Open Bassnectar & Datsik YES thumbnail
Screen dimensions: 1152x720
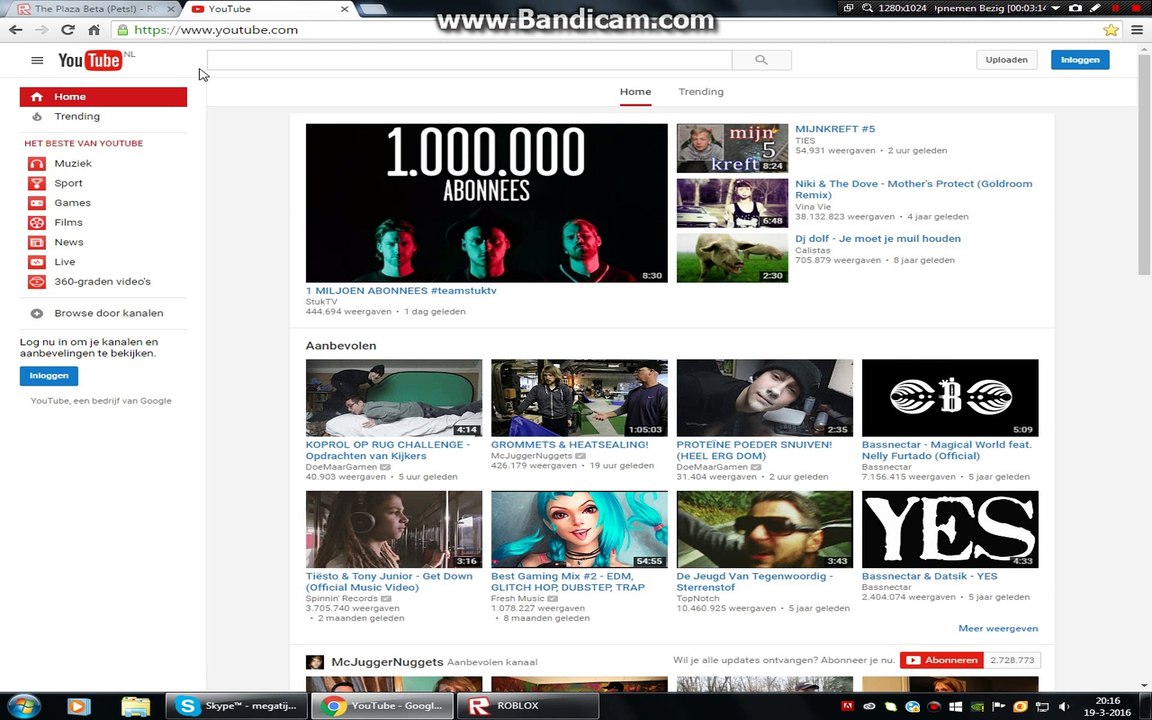[950, 530]
